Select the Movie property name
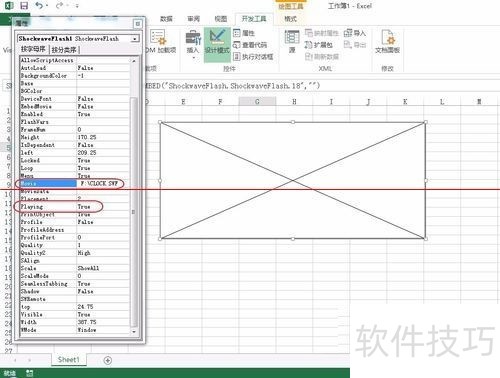Image resolution: width=500 pixels, height=378 pixels. (48, 183)
